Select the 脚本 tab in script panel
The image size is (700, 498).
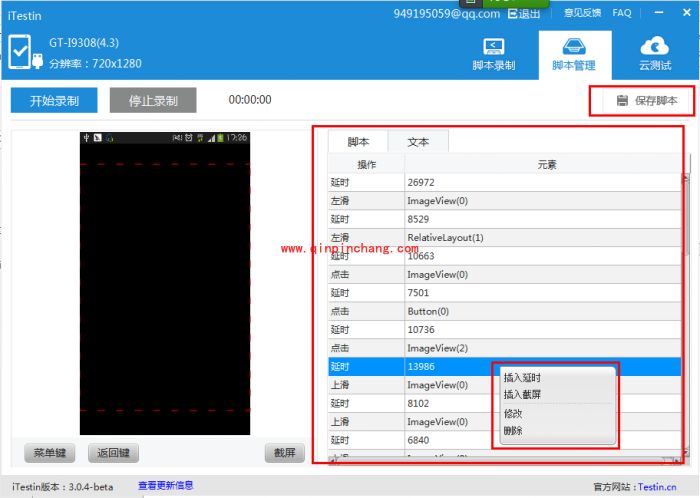pos(358,142)
